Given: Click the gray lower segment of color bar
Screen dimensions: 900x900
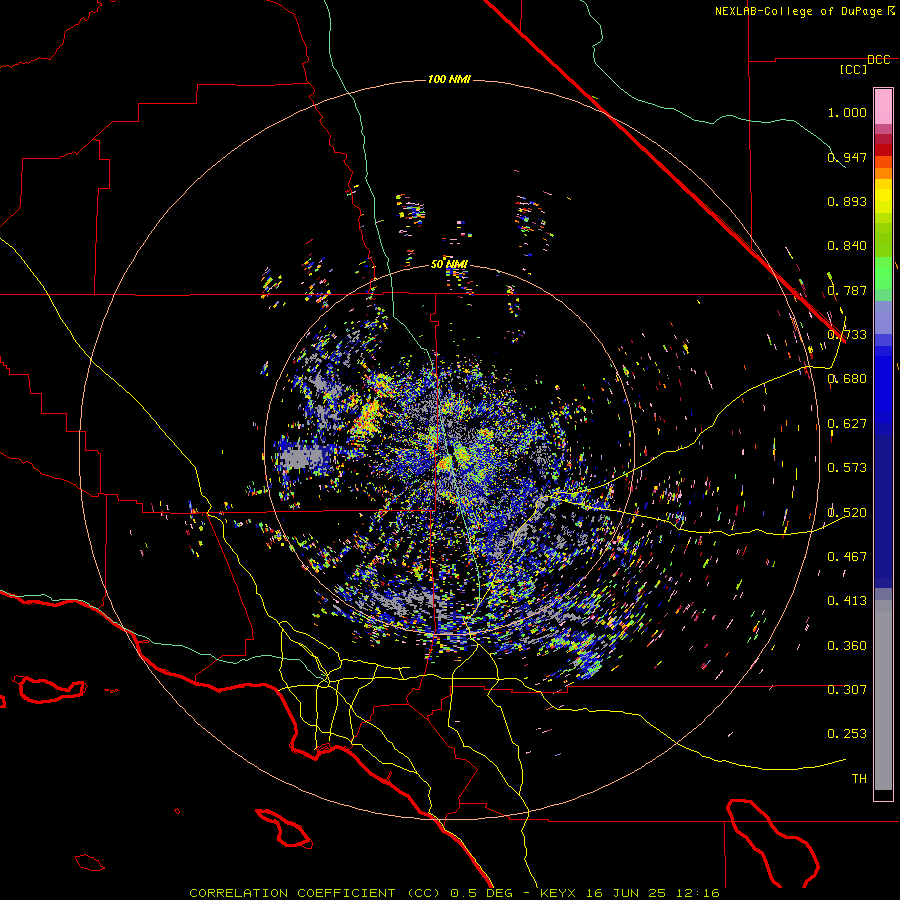Looking at the screenshot, I should coord(883,695).
